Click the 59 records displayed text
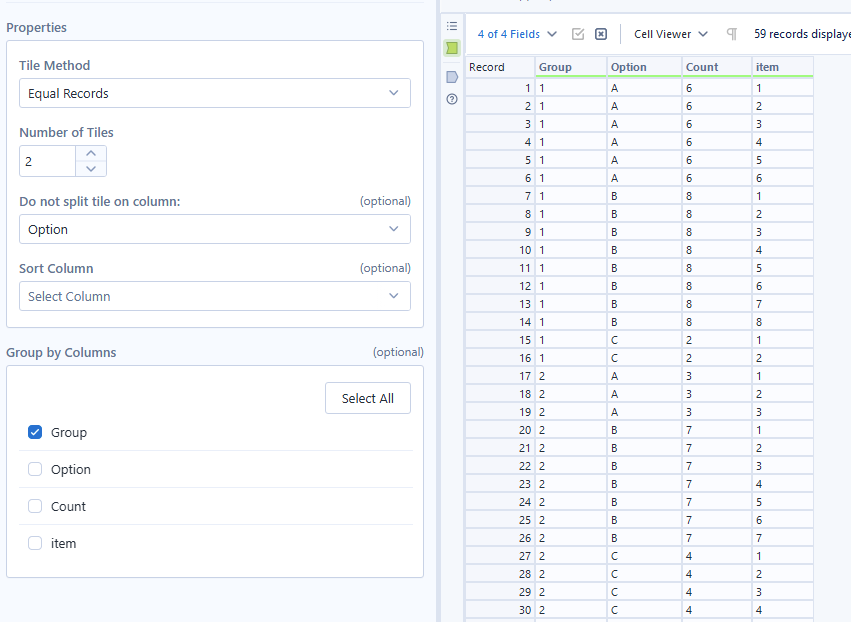This screenshot has height=622, width=851. [x=802, y=34]
